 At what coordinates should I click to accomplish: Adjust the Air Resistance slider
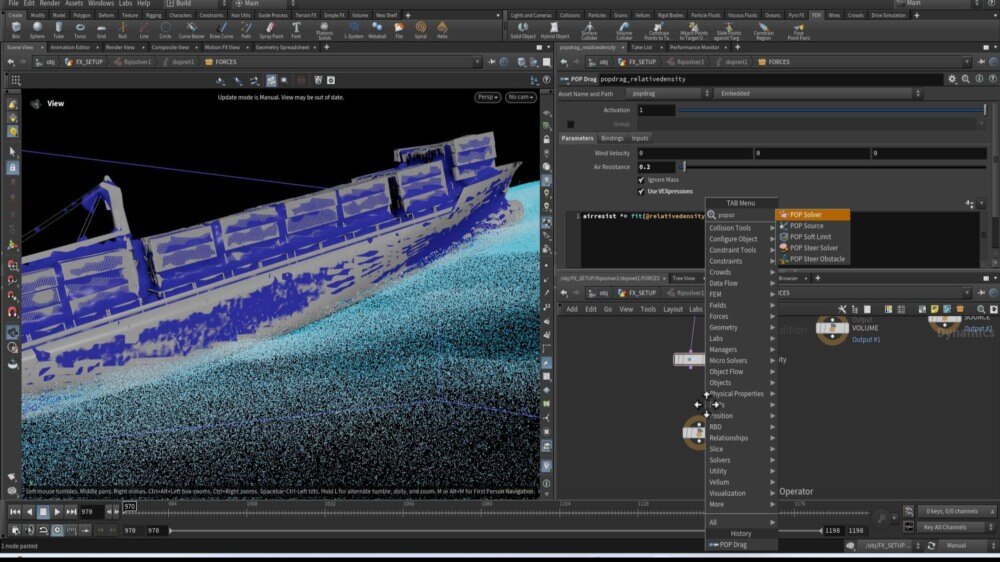click(x=831, y=167)
